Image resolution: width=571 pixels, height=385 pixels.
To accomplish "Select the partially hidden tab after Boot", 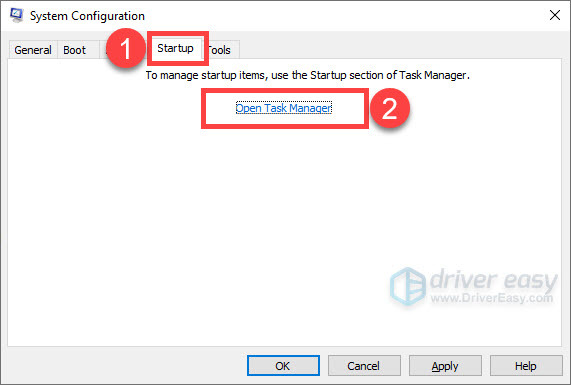I will click(x=103, y=50).
